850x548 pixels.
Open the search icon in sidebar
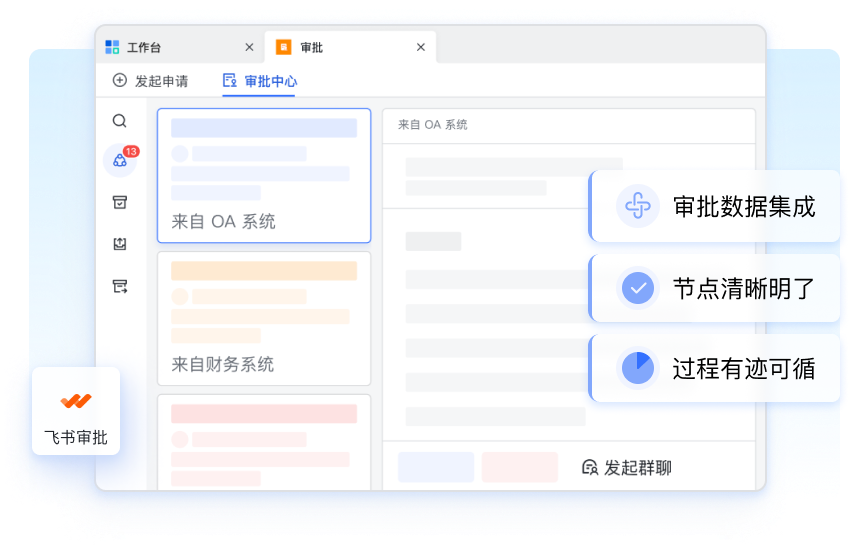click(x=120, y=120)
